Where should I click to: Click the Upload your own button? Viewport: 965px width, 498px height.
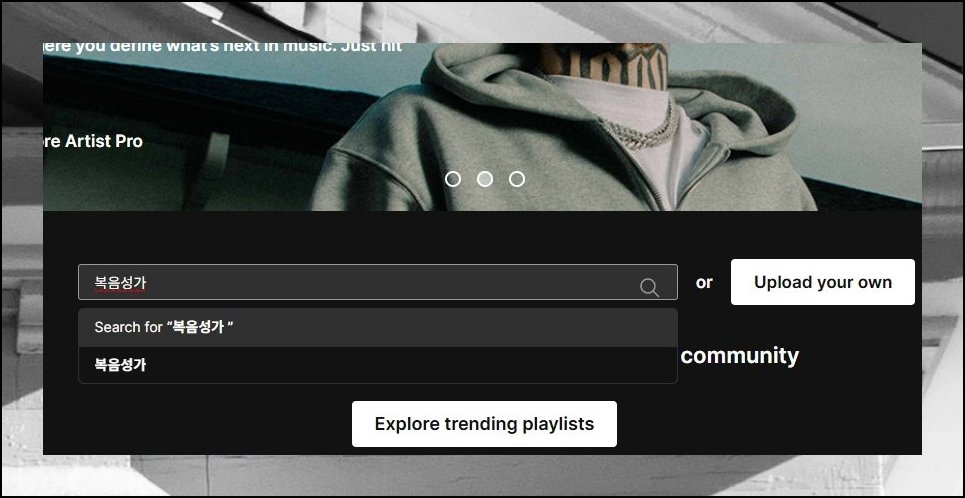822,282
